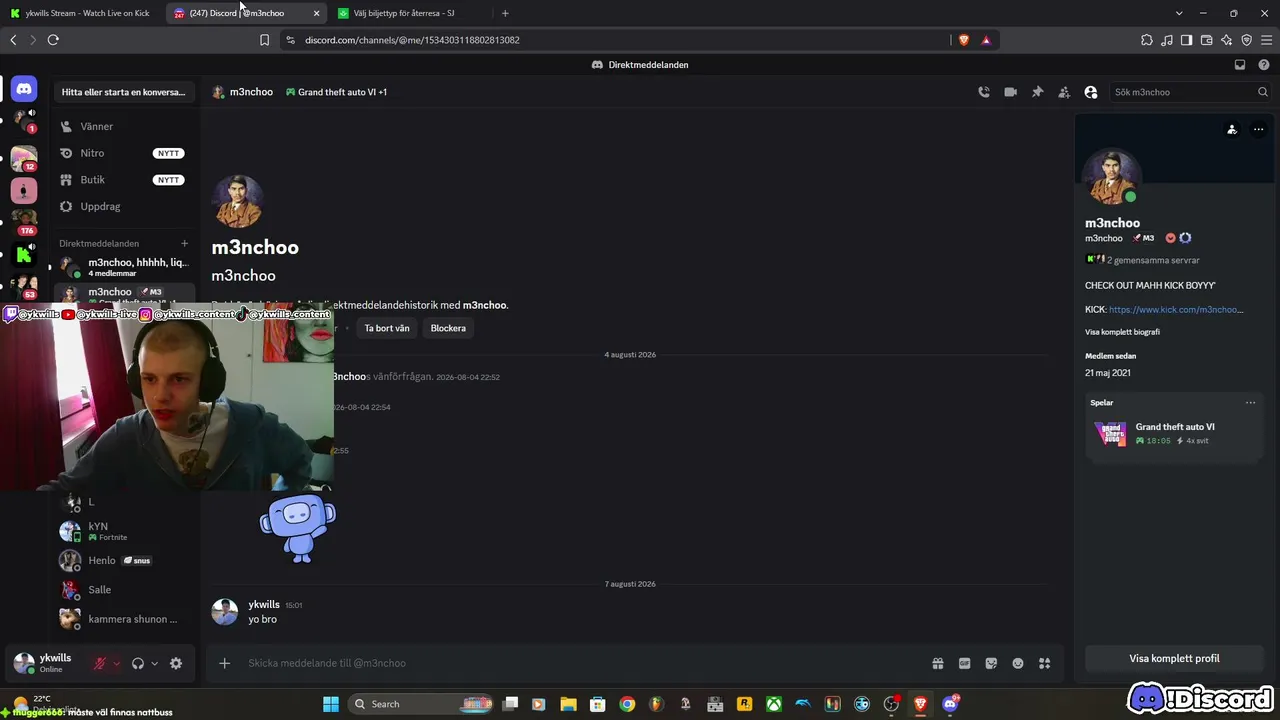The image size is (1280, 720).
Task: Open the green Kick server icon
Action: point(24,255)
